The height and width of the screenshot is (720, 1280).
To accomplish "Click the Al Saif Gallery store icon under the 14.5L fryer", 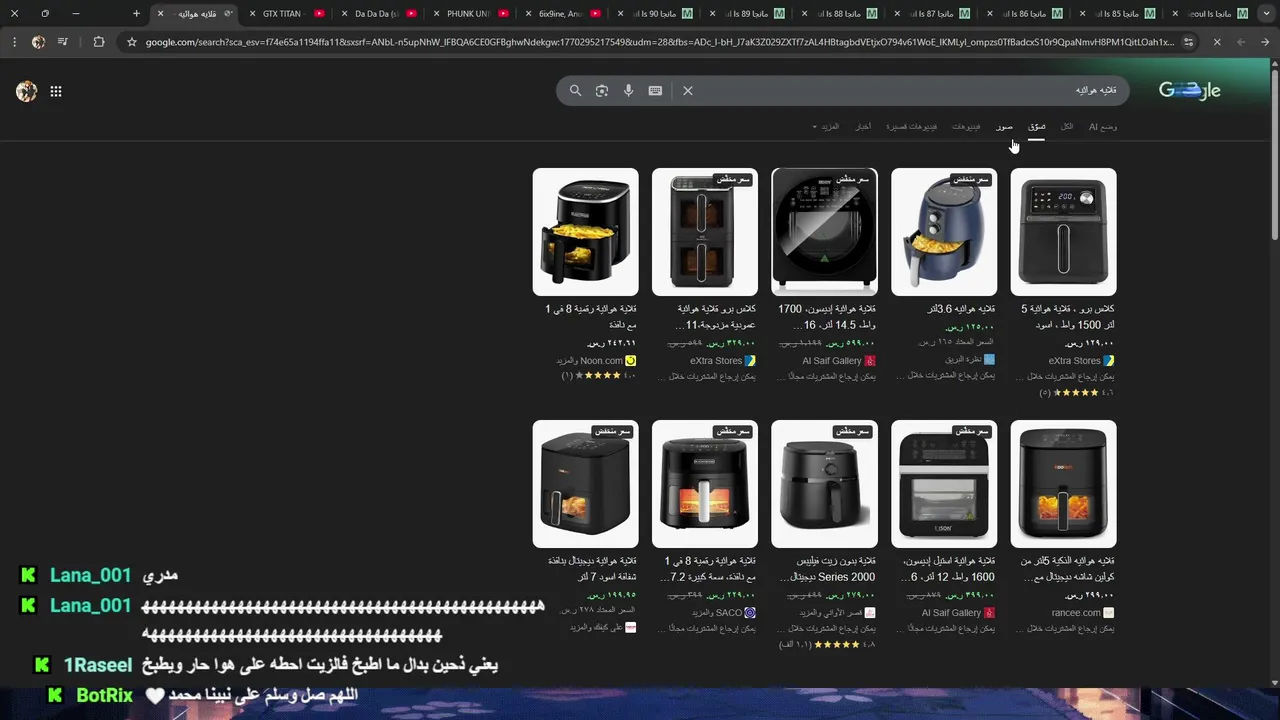I will coord(870,361).
